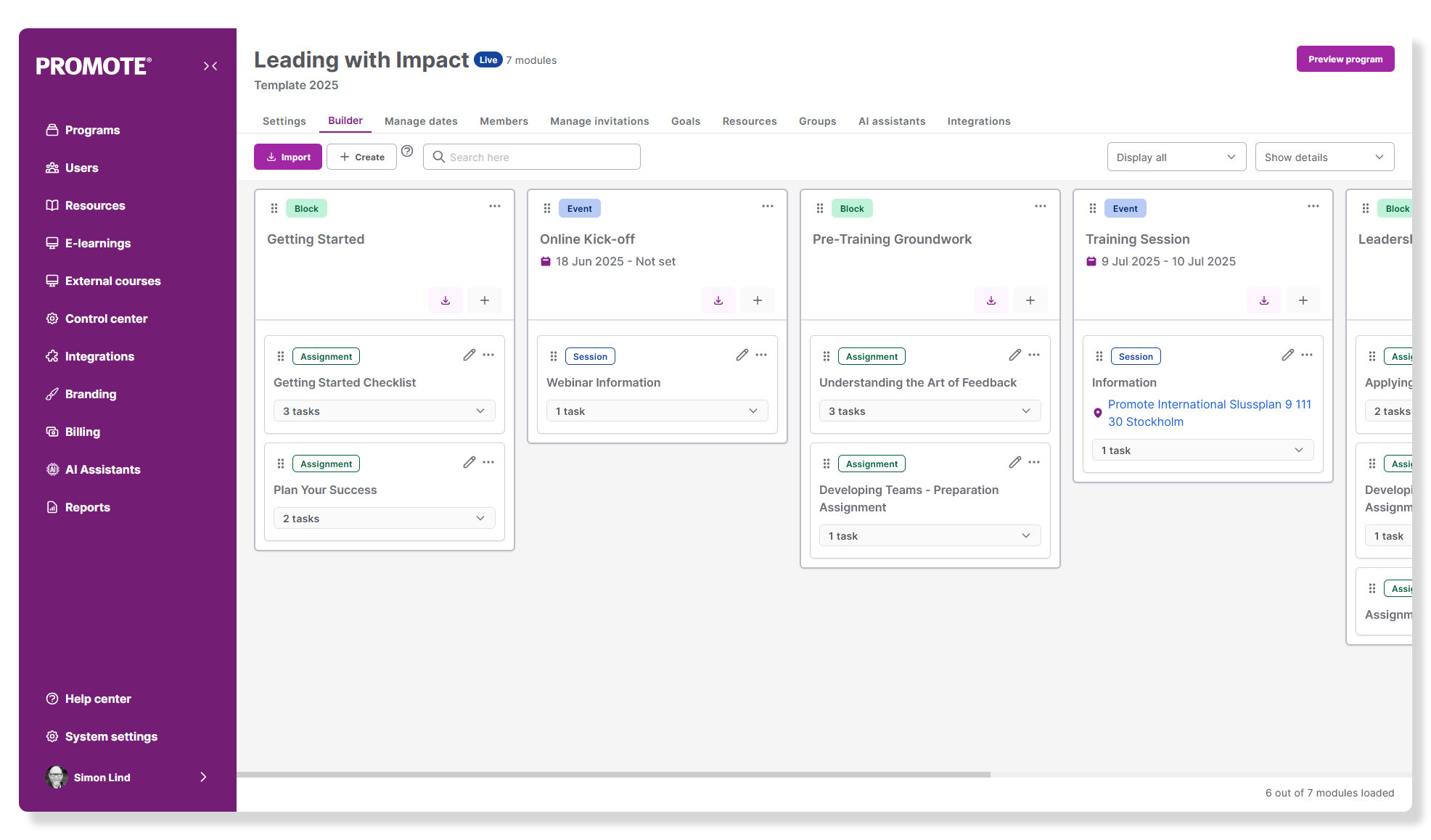The image size is (1431, 840).
Task: Open ellipsis menu of Developing Teams Preparation Assignment
Action: pos(1034,462)
